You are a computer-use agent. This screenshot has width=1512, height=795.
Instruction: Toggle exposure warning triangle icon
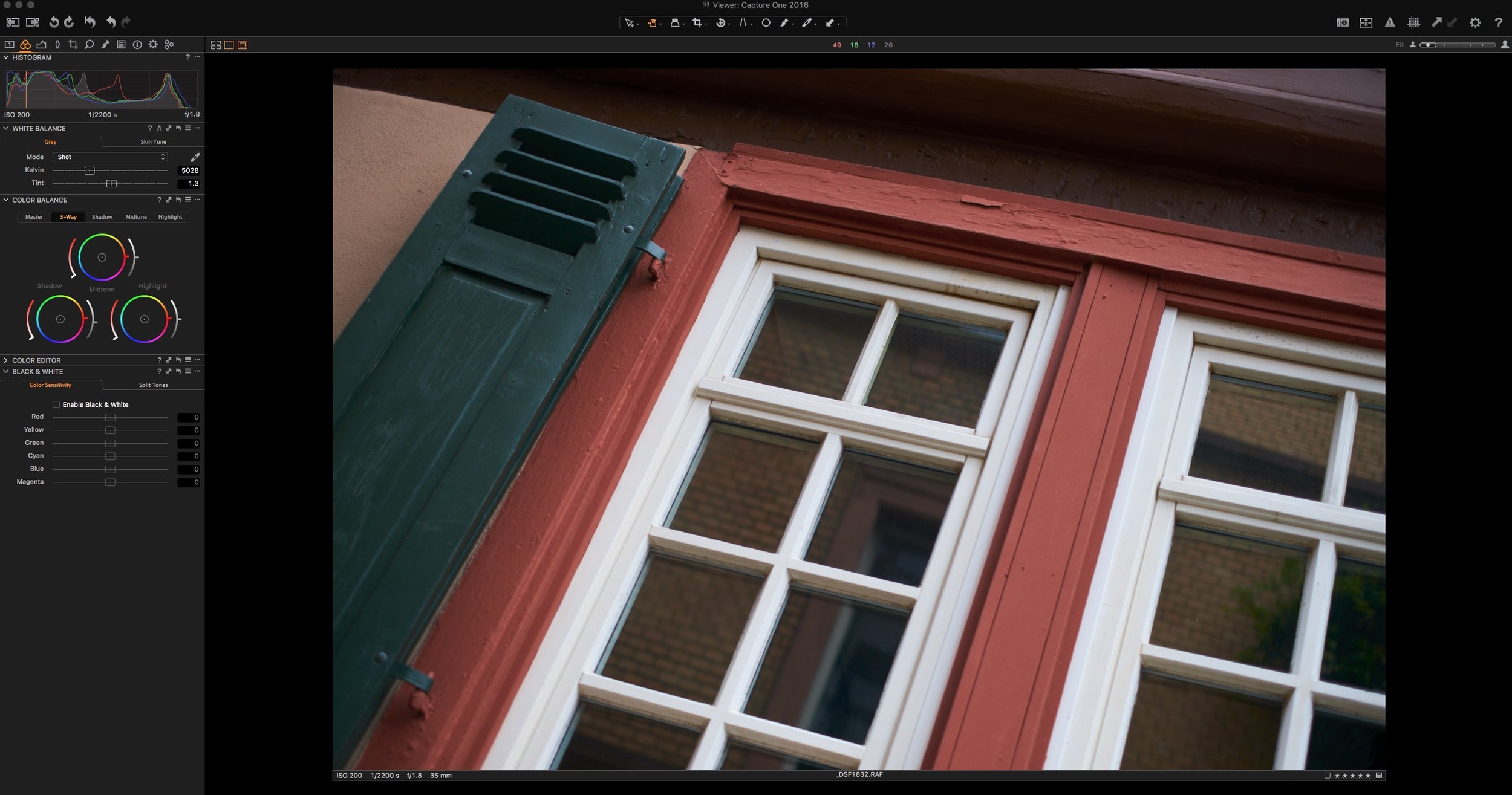(x=1390, y=22)
